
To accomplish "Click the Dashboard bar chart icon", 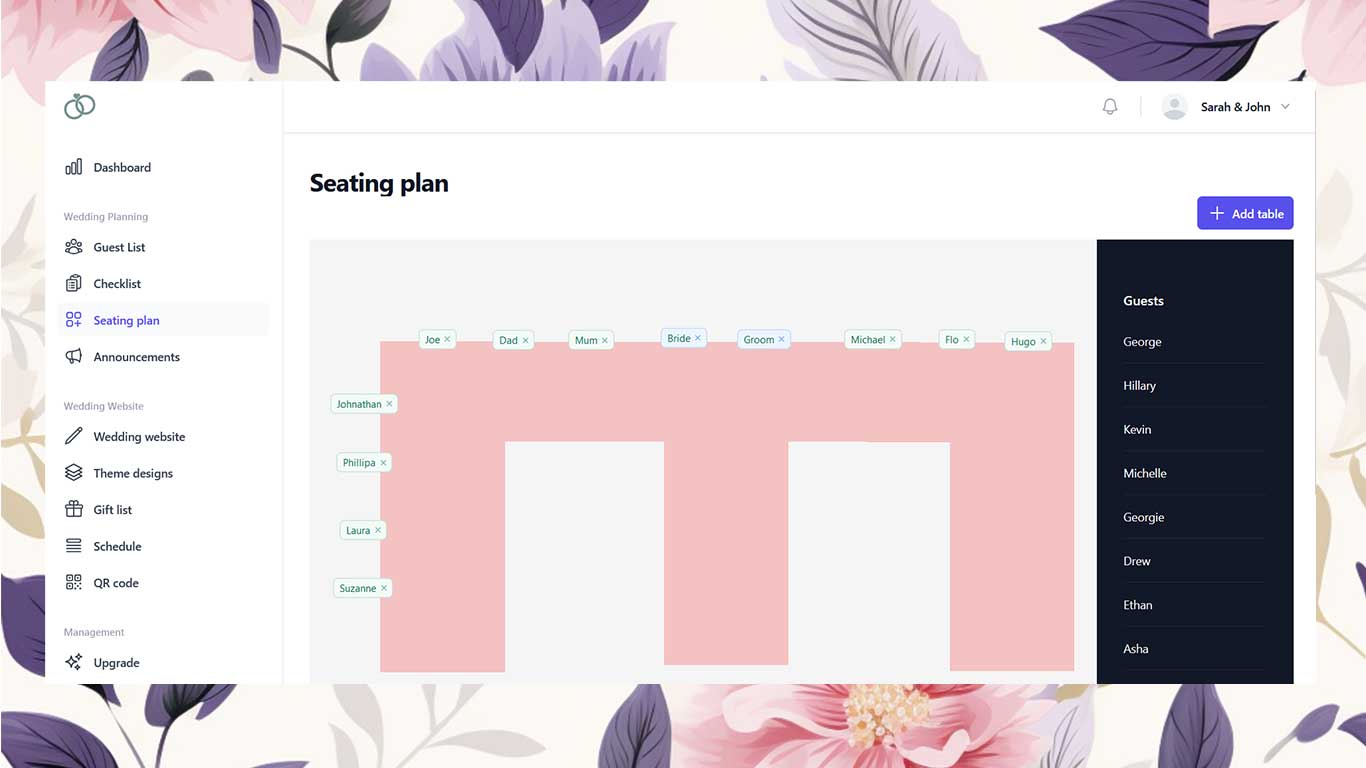I will coord(74,167).
